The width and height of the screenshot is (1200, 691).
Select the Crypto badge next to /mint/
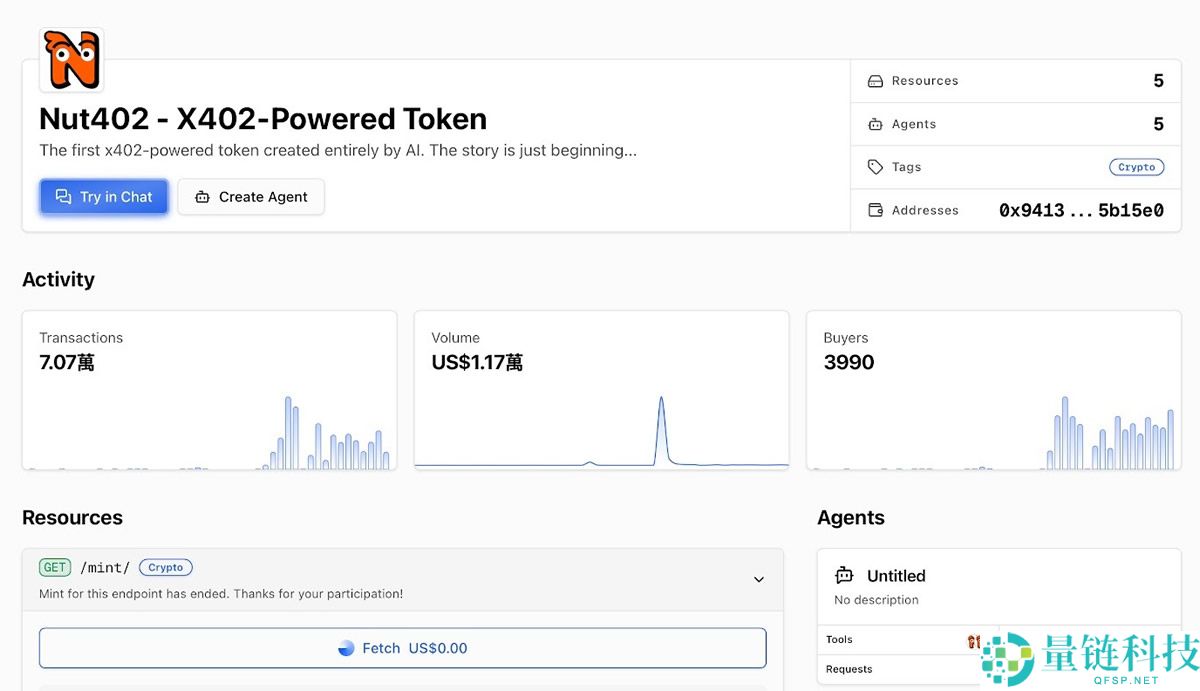[x=165, y=567]
